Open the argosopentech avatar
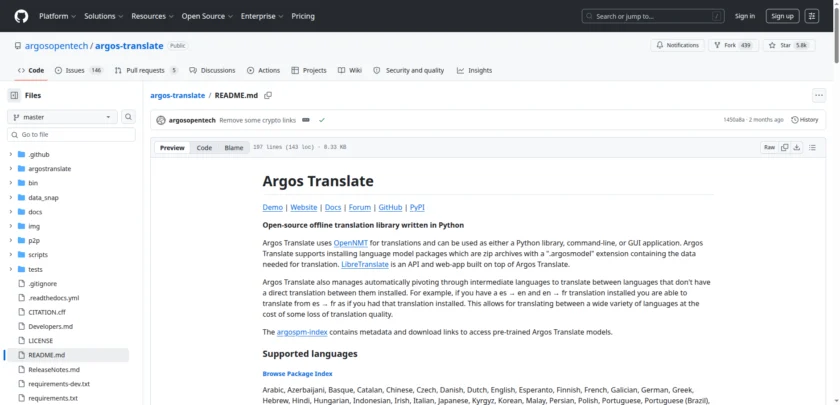The width and height of the screenshot is (840, 405). point(161,120)
